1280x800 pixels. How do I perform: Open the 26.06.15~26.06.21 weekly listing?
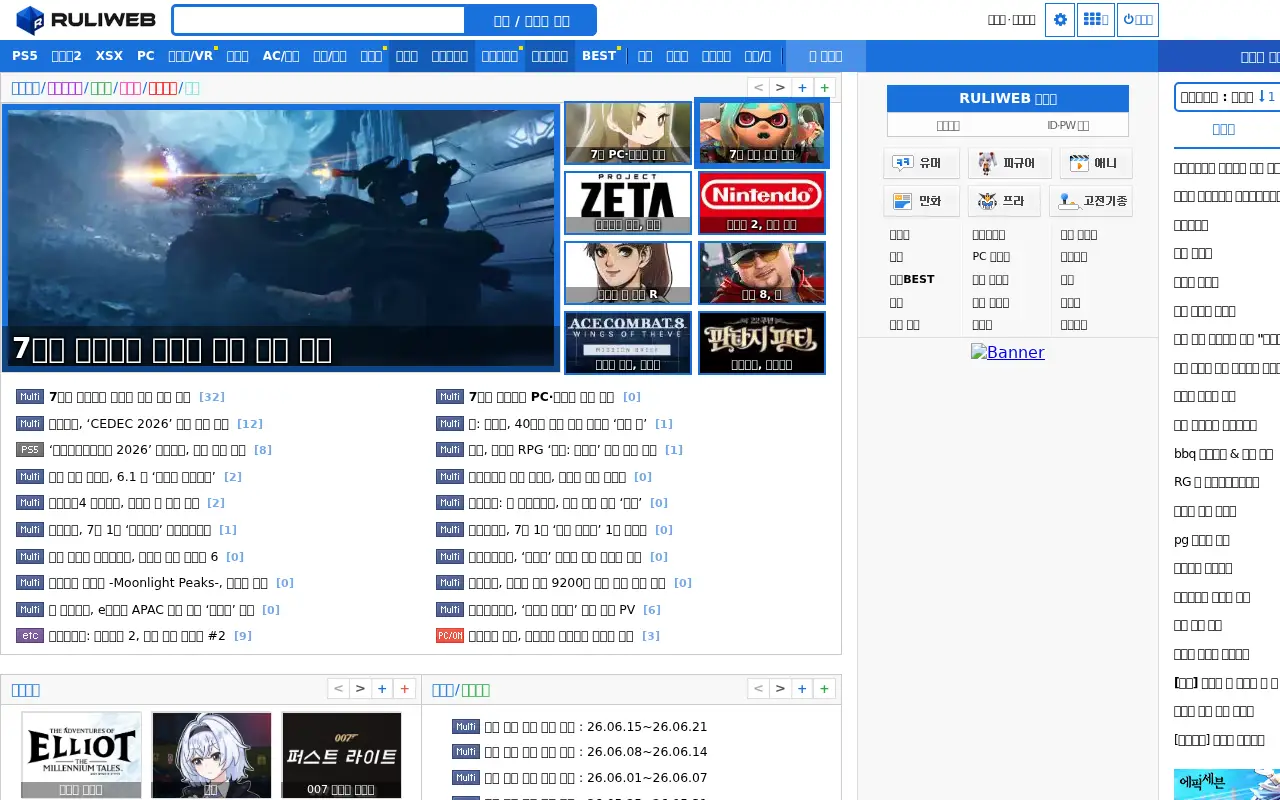point(596,727)
